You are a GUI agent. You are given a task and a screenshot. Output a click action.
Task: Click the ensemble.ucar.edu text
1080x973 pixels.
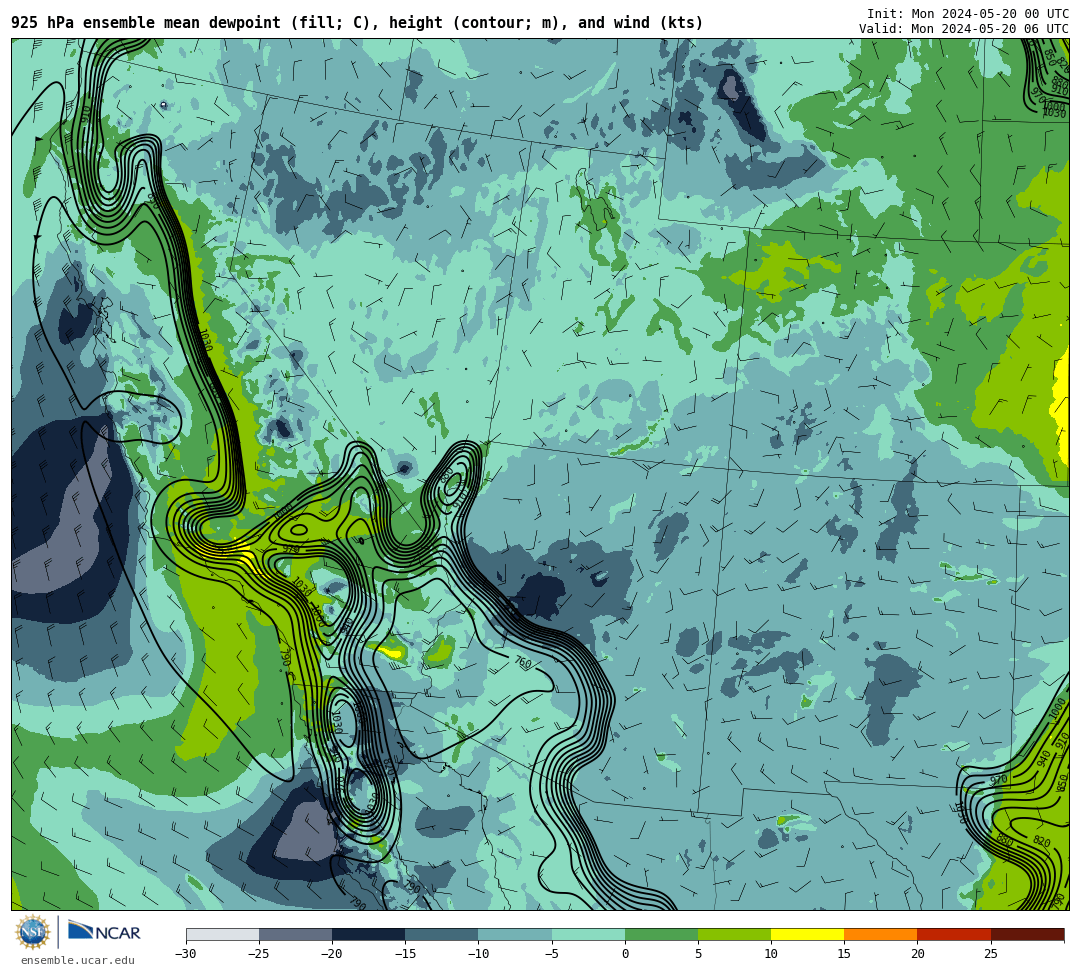coord(77,960)
